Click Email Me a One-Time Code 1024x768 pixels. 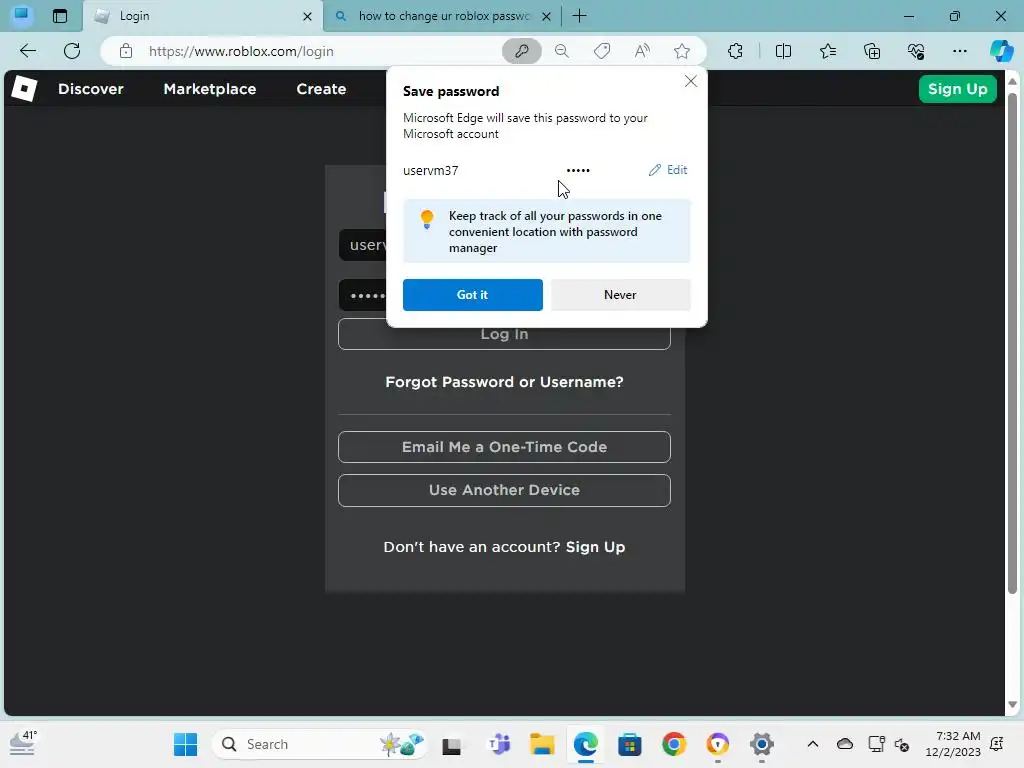pyautogui.click(x=504, y=447)
